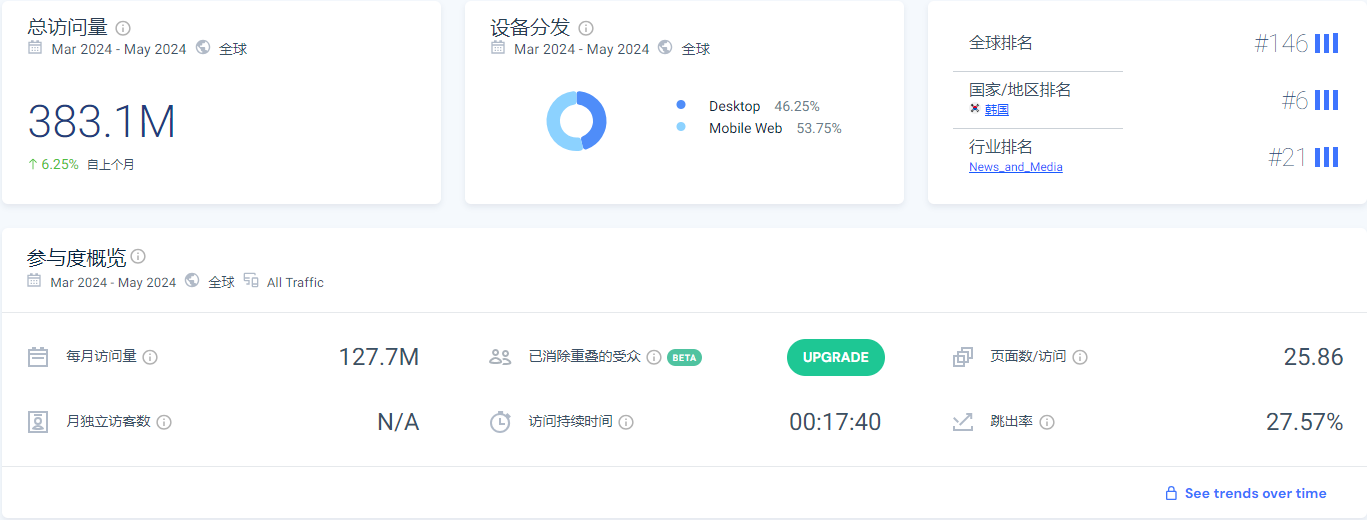Click info icon next to 每月访问量
1367x520 pixels.
pyautogui.click(x=150, y=357)
